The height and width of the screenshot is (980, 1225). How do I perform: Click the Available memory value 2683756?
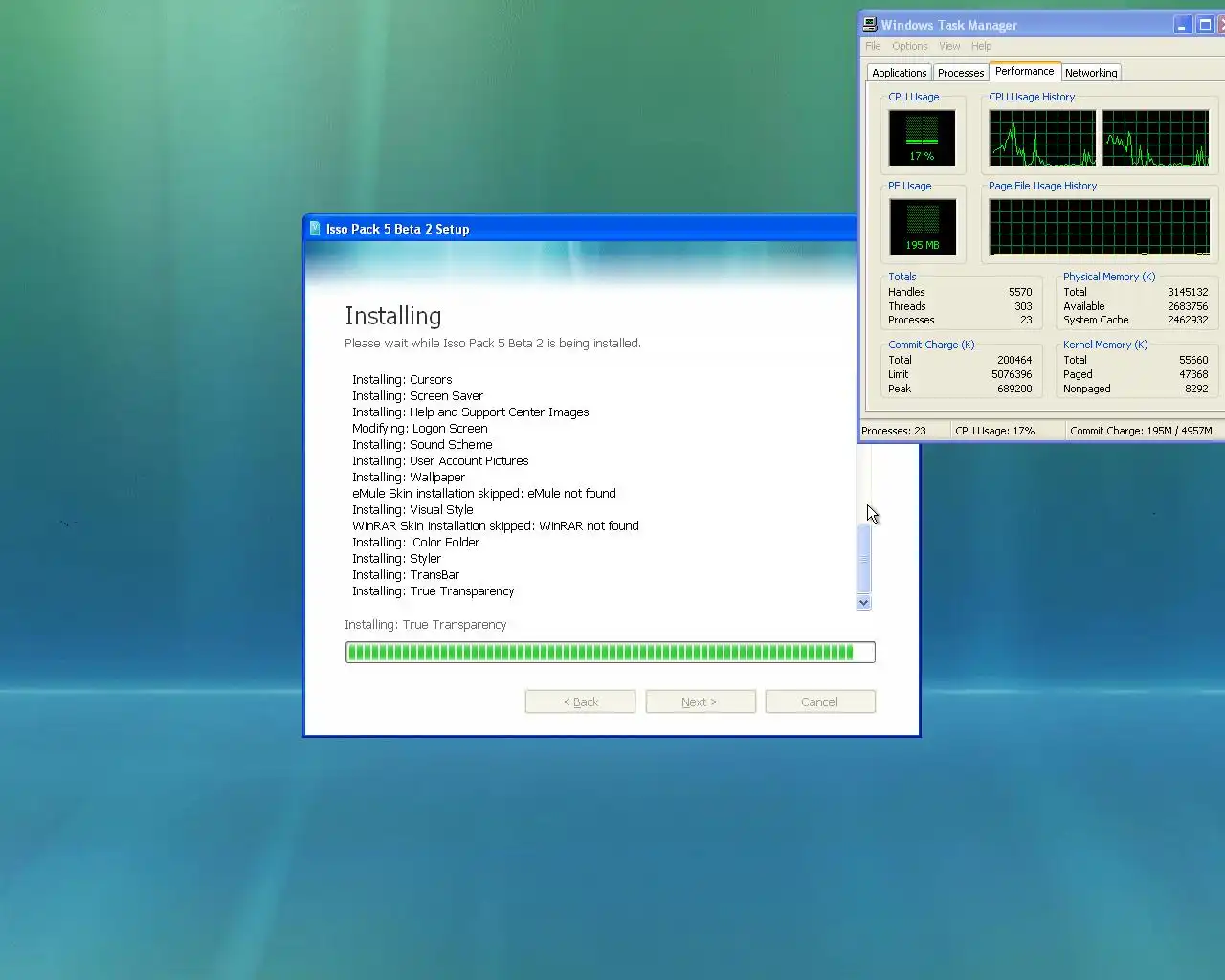click(x=1188, y=306)
